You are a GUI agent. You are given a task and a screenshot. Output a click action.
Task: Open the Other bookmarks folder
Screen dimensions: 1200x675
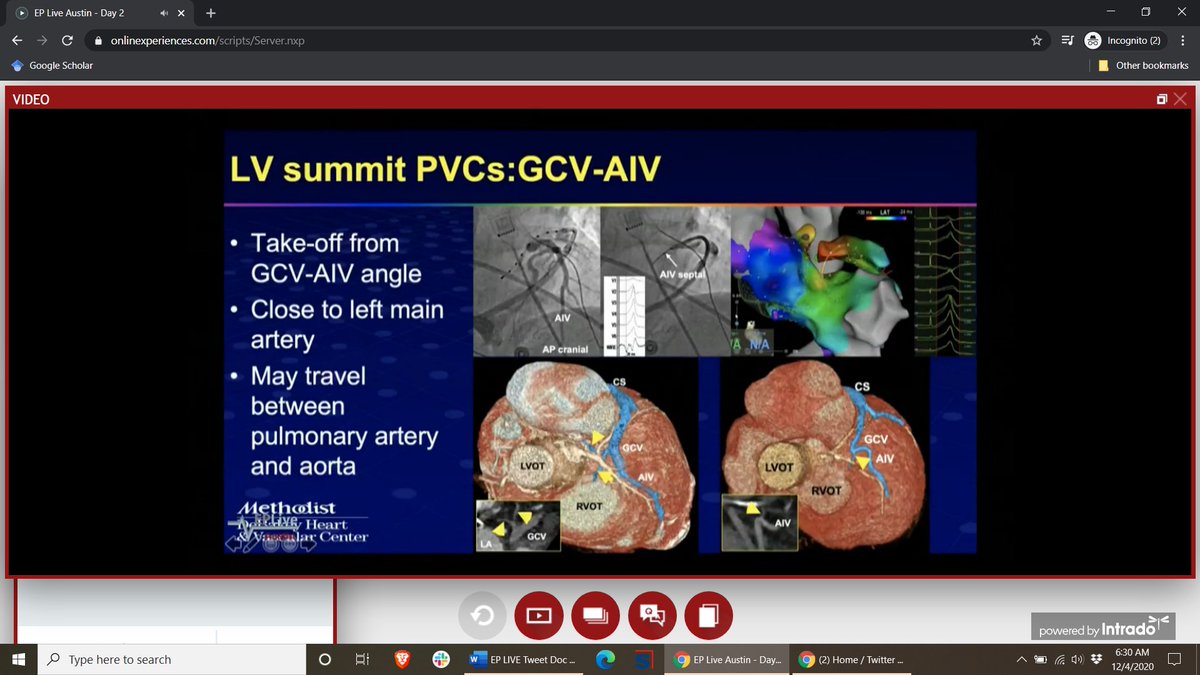(1143, 65)
